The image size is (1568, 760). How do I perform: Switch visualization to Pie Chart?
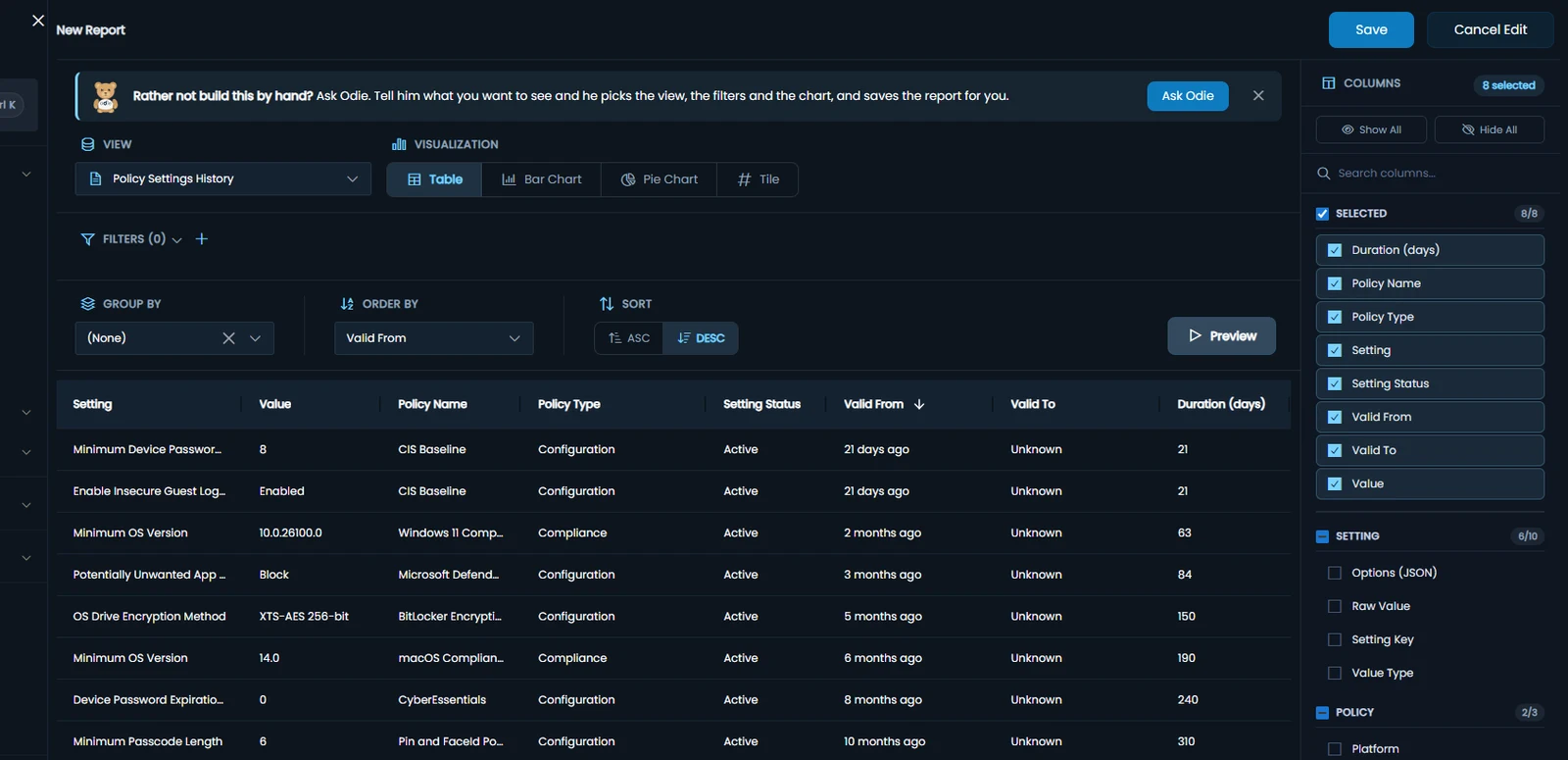(660, 179)
